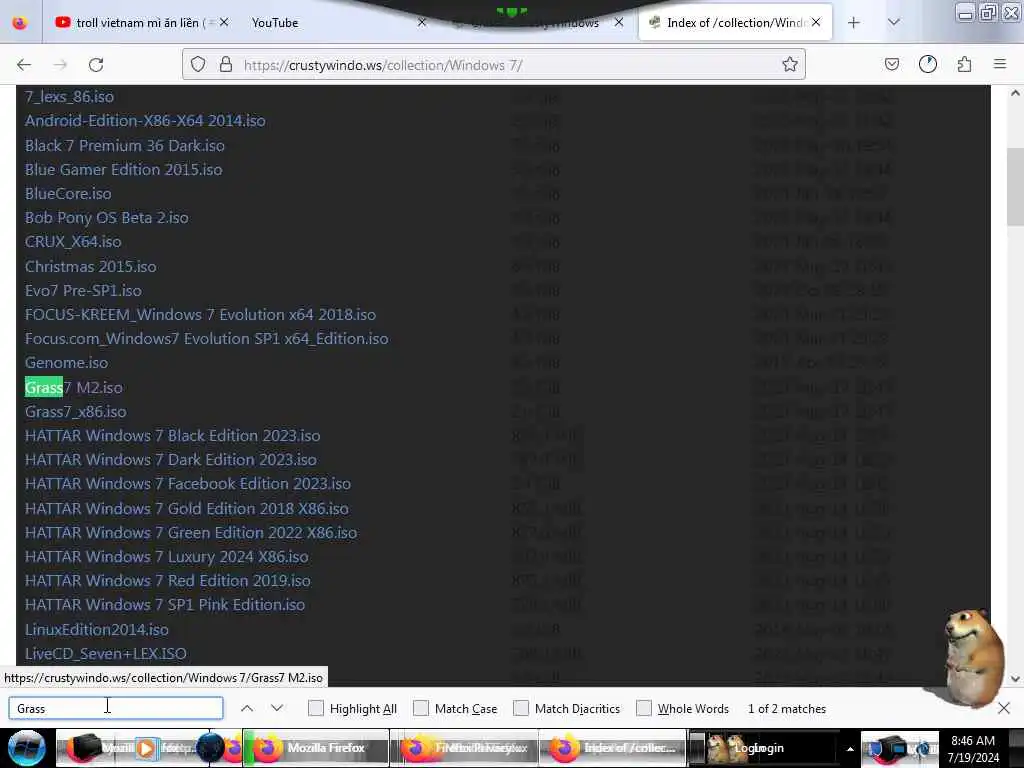Download Android-Edition-X86-X64 2014.iso
This screenshot has width=1024, height=768.
point(145,121)
